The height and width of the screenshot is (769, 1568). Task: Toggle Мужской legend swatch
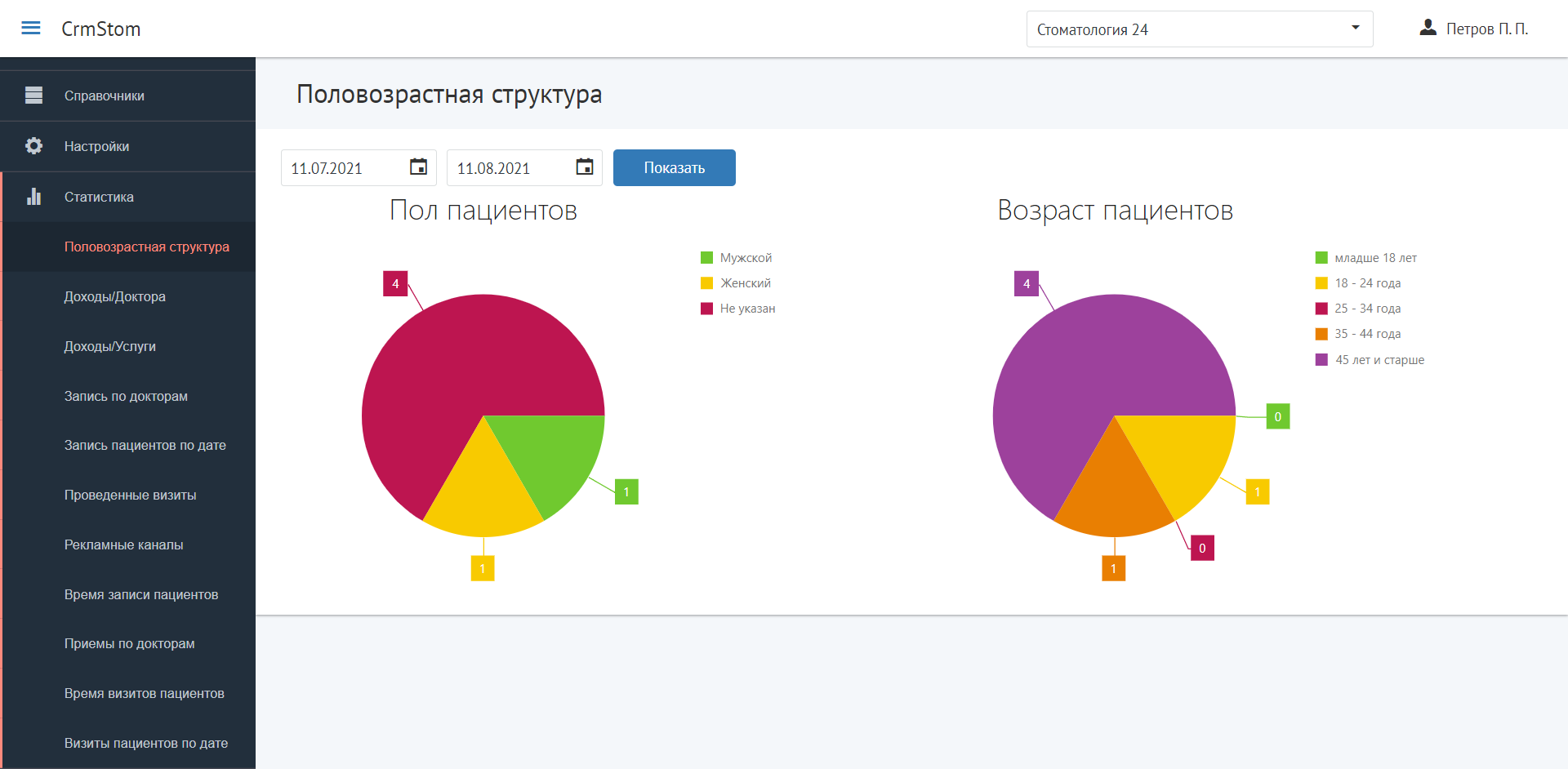point(707,258)
